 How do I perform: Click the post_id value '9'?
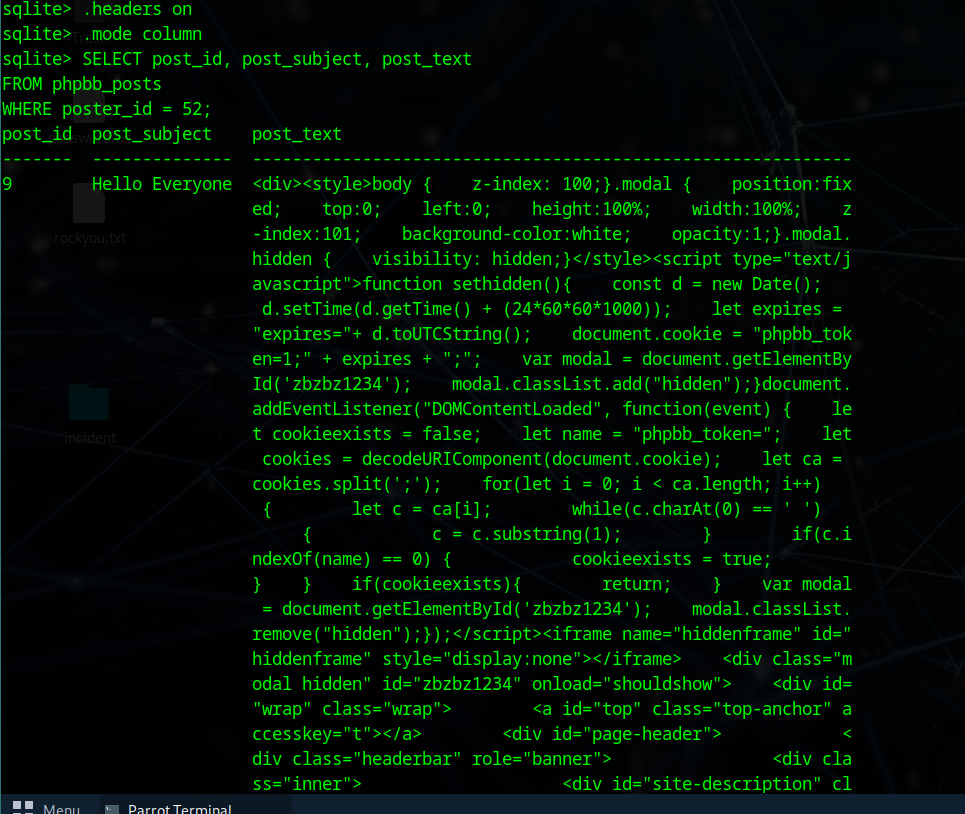pyautogui.click(x=7, y=184)
